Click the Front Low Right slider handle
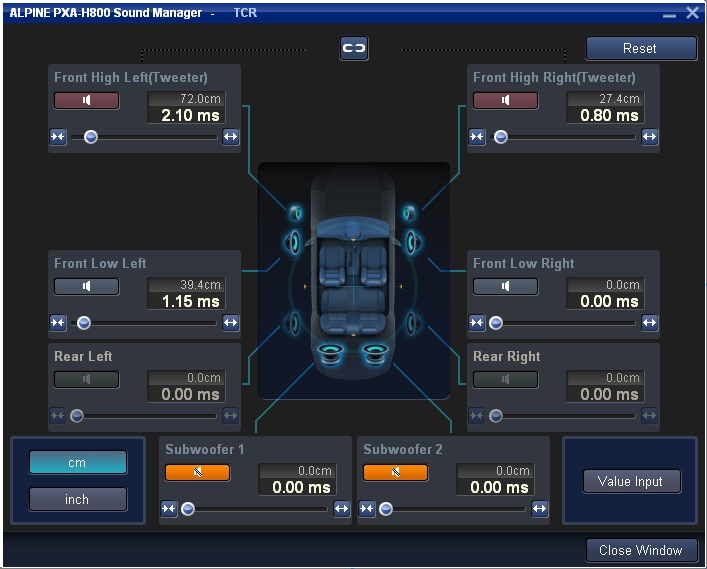 (x=496, y=323)
